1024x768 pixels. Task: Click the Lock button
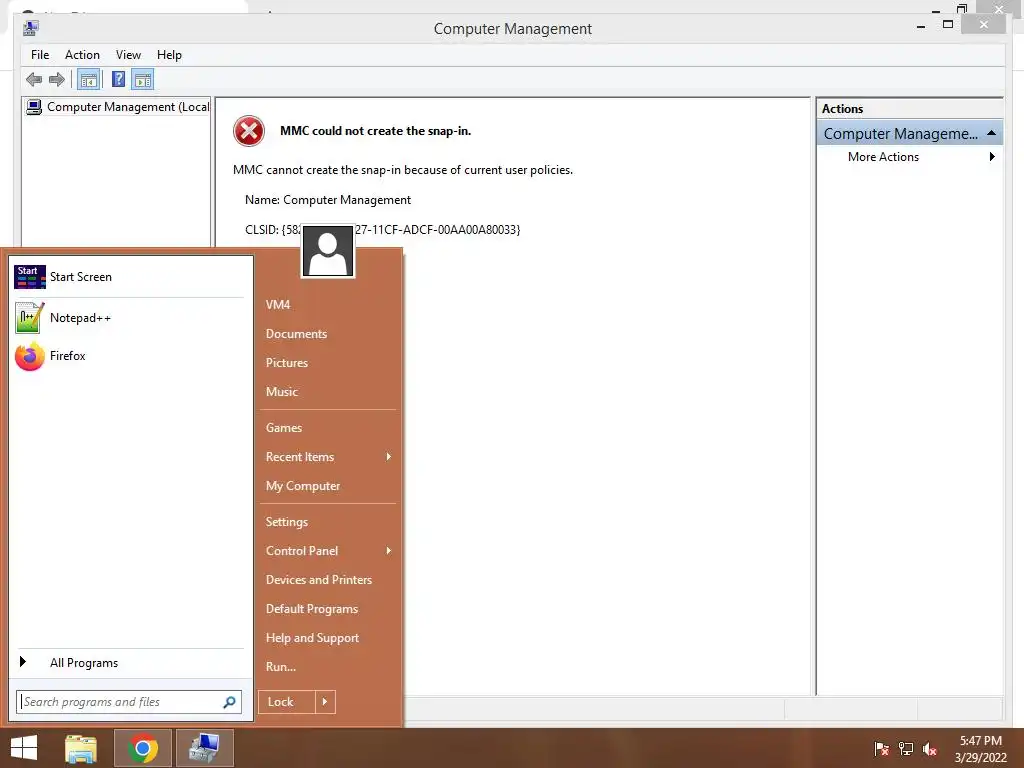click(x=287, y=702)
